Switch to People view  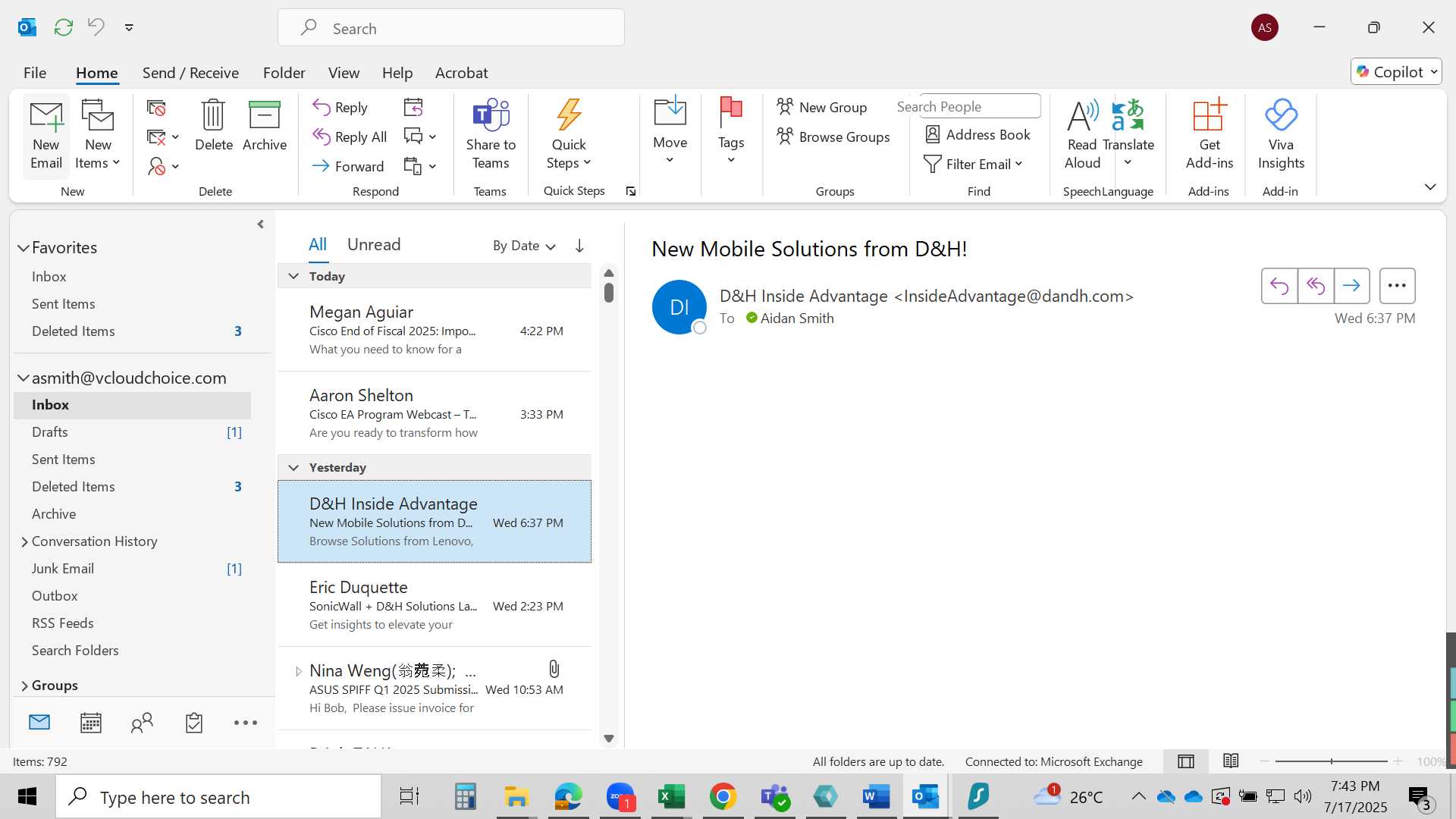tap(142, 723)
